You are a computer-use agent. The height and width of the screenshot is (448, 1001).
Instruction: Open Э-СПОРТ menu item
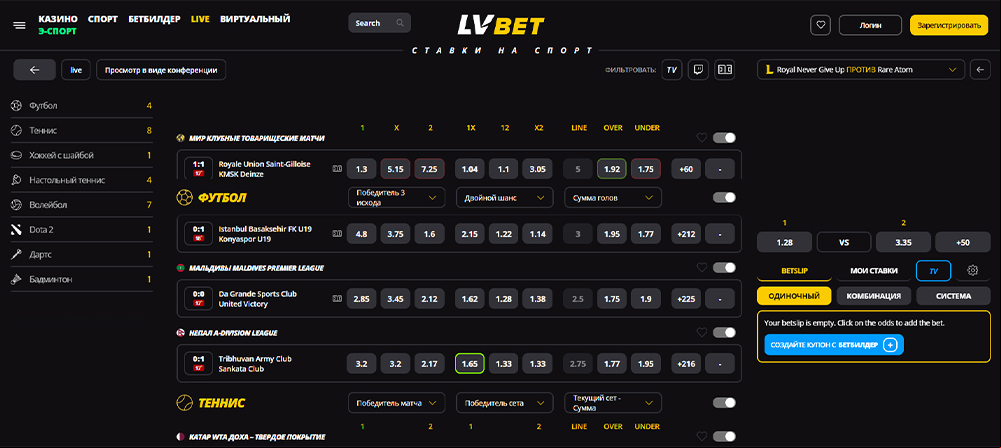pos(57,31)
